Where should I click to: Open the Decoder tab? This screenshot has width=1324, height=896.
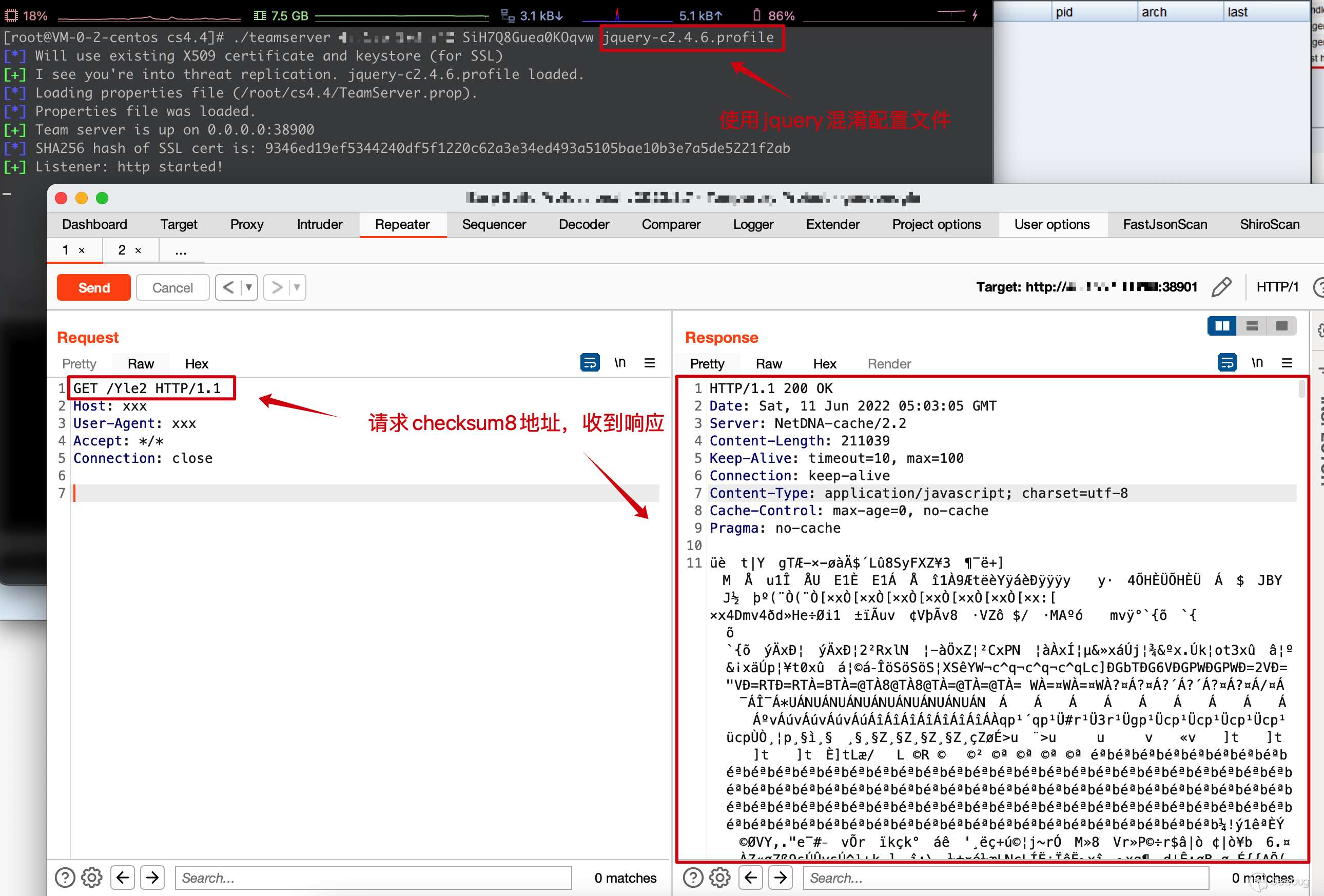(x=583, y=224)
